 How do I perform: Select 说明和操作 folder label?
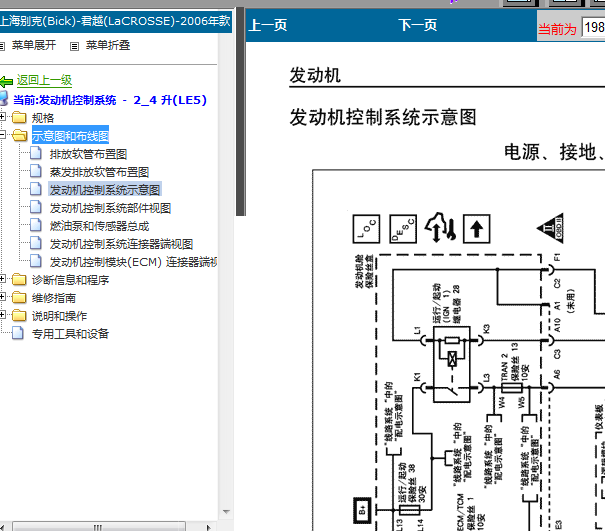(59, 316)
